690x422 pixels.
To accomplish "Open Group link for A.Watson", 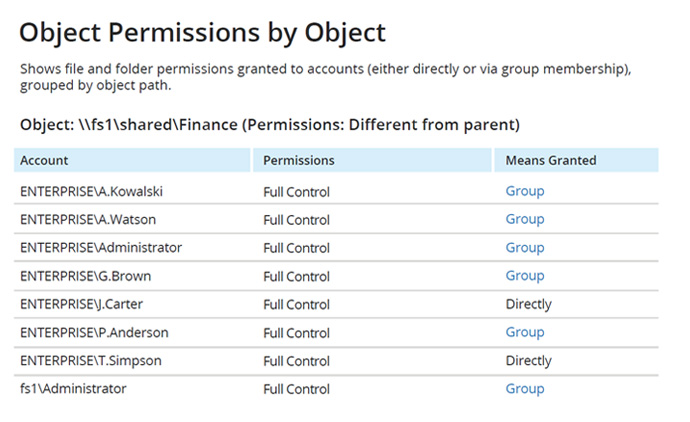I will [525, 220].
